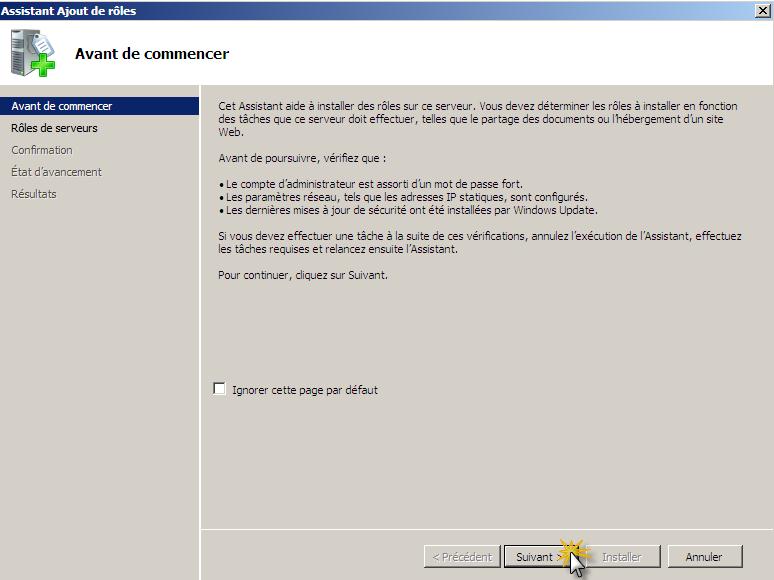Select 'Avant de commencer' step in sidebar
Screen dimensions: 774x580
(x=61, y=106)
